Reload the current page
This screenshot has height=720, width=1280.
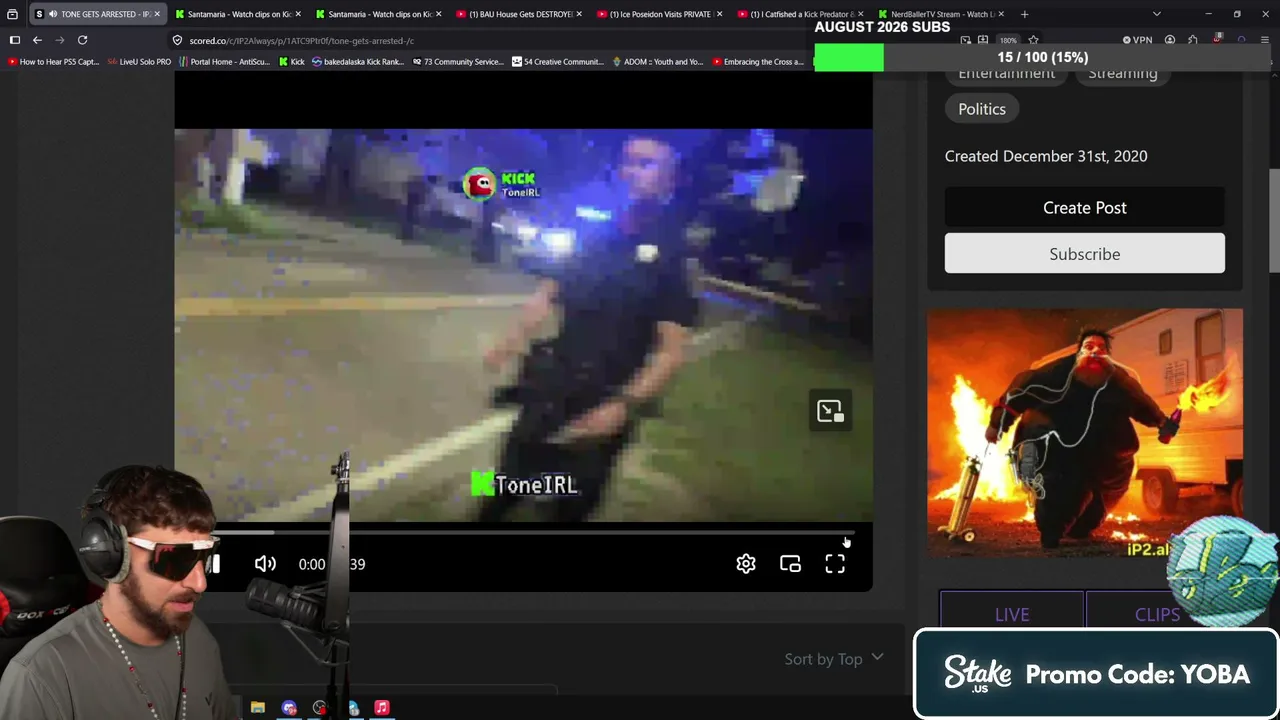click(x=83, y=40)
